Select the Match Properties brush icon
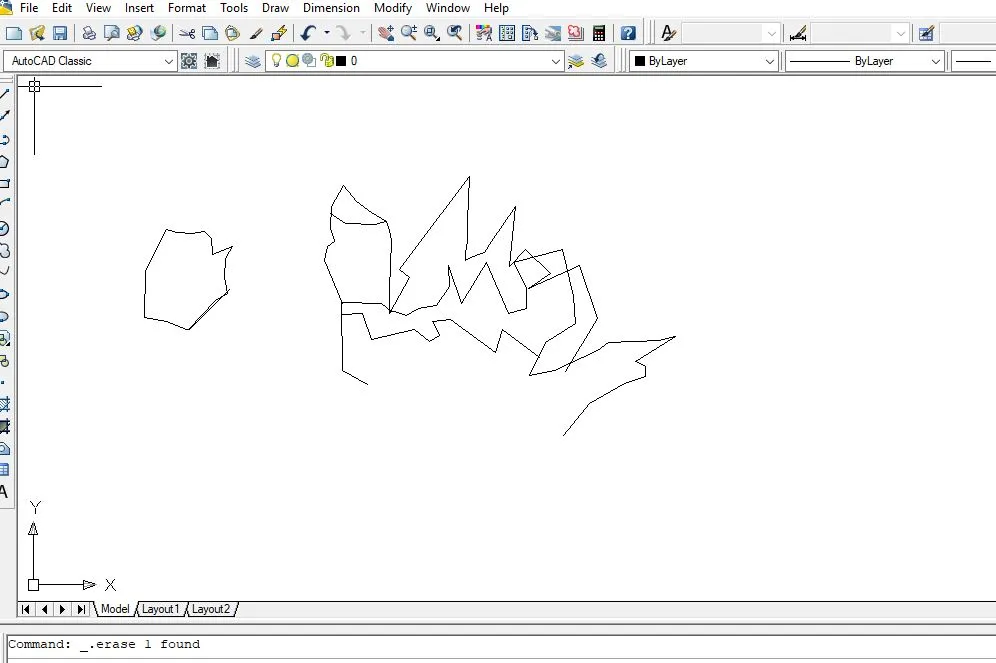 click(256, 33)
